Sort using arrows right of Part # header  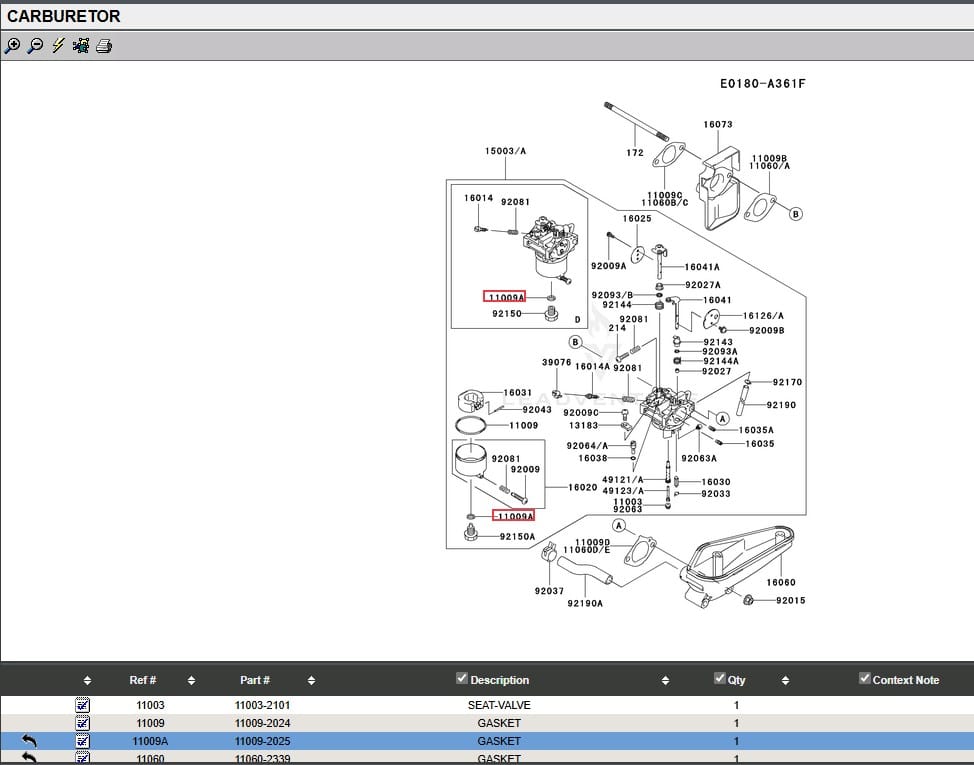(x=311, y=681)
